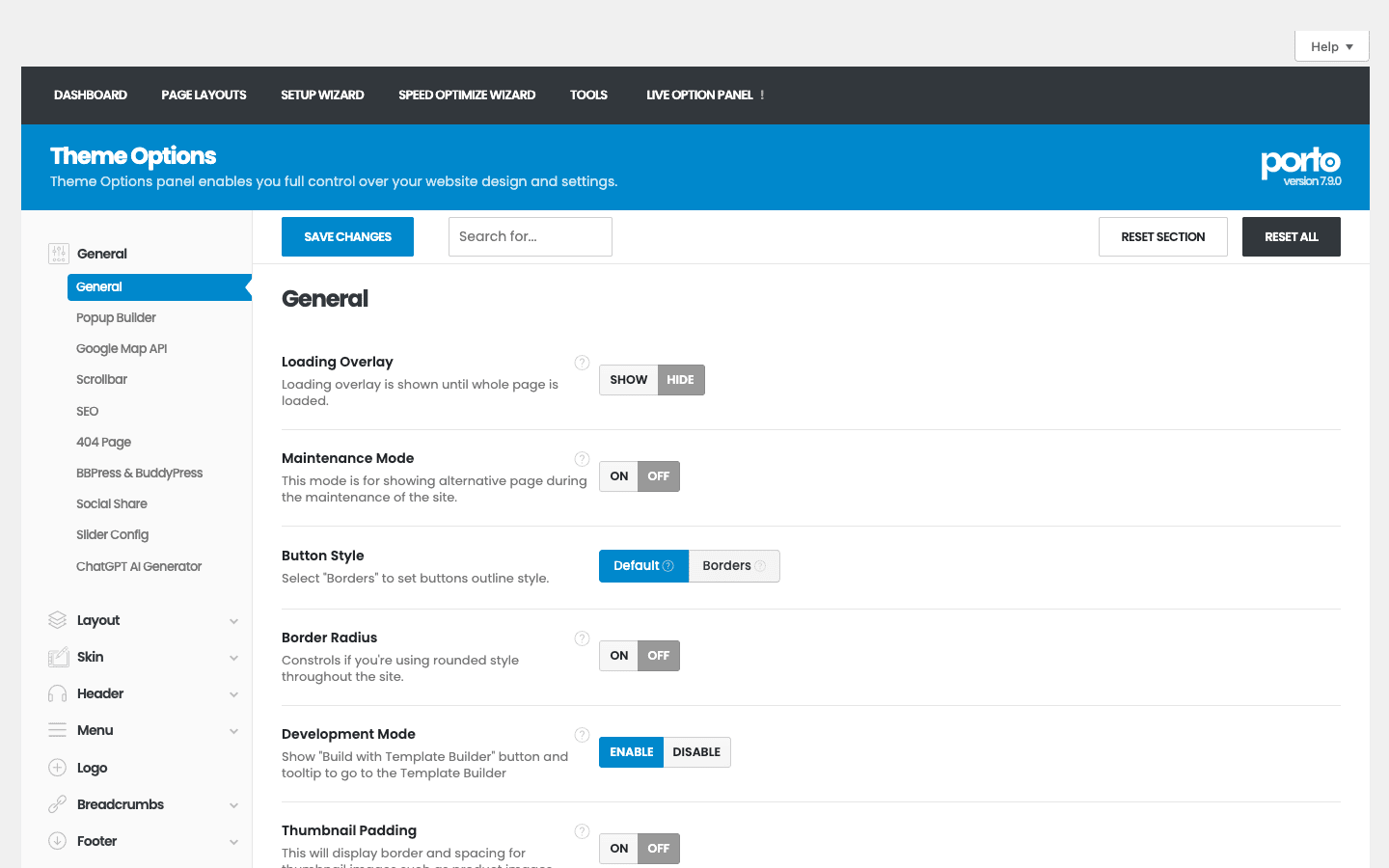Choose Default button style
This screenshot has width=1389, height=868.
644,566
